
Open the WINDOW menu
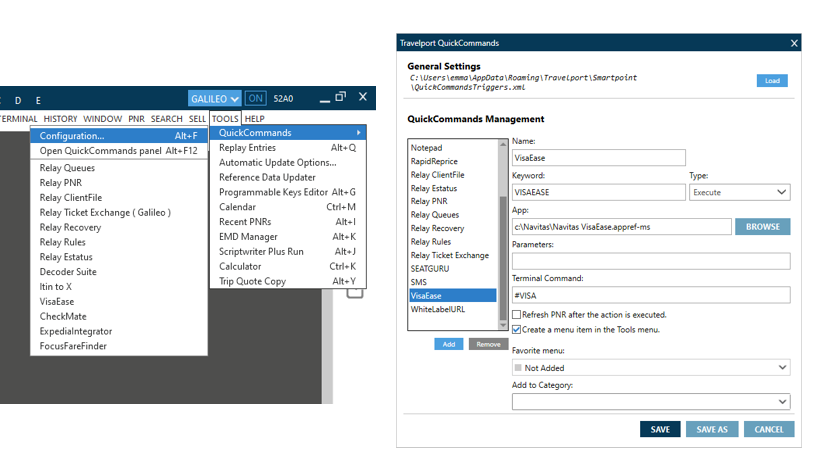click(x=102, y=119)
